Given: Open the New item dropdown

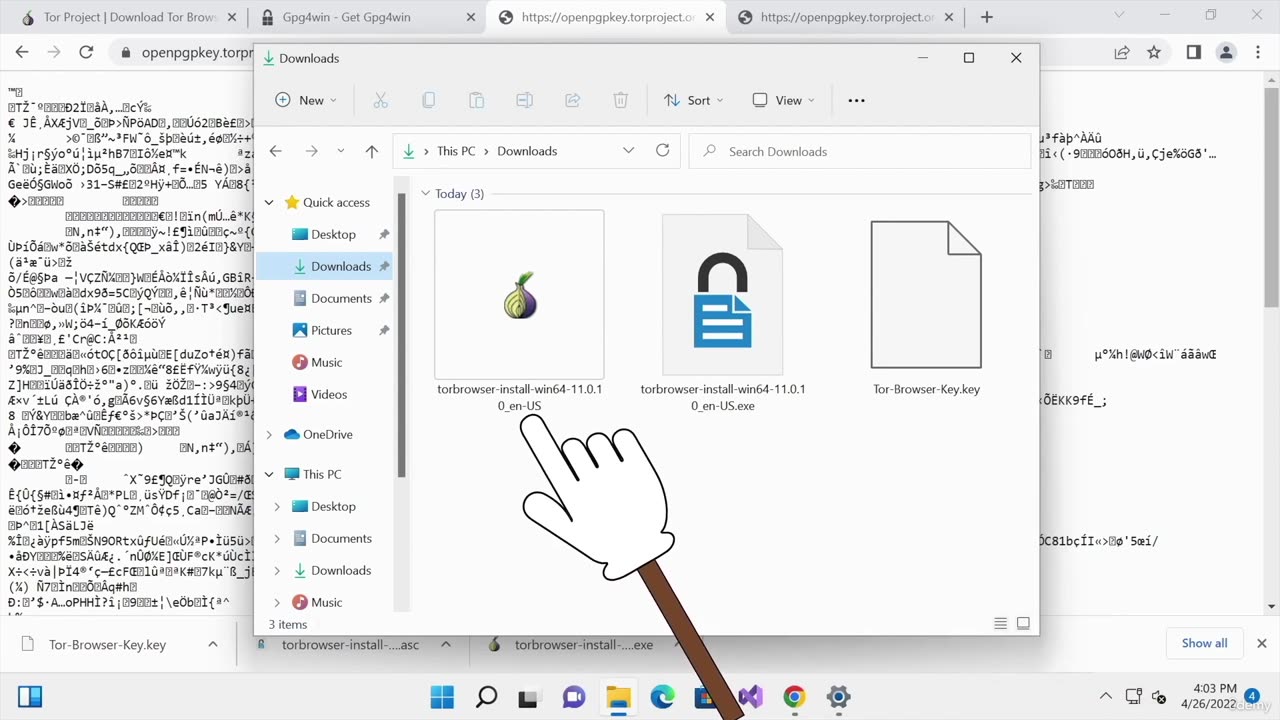Looking at the screenshot, I should pos(306,100).
